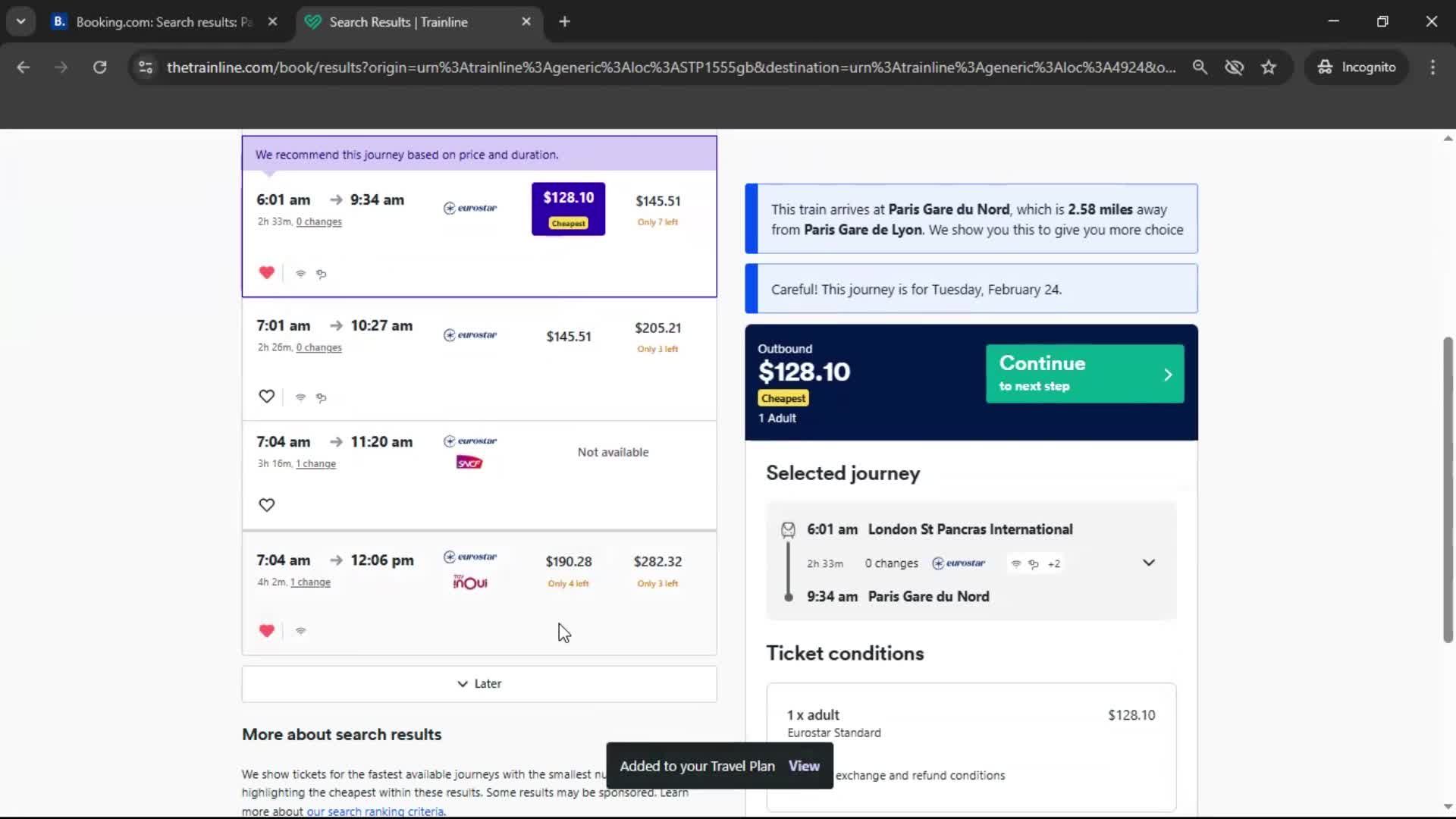1456x819 pixels.
Task: Expand selected journey details chevron
Action: click(1148, 563)
